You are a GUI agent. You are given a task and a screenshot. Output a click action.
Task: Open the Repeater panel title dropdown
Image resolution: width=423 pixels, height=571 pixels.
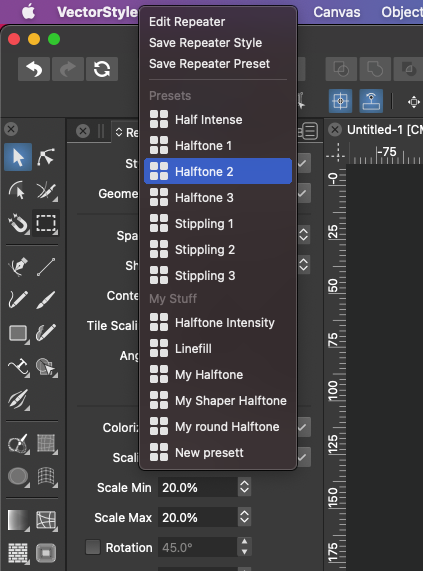[126, 132]
